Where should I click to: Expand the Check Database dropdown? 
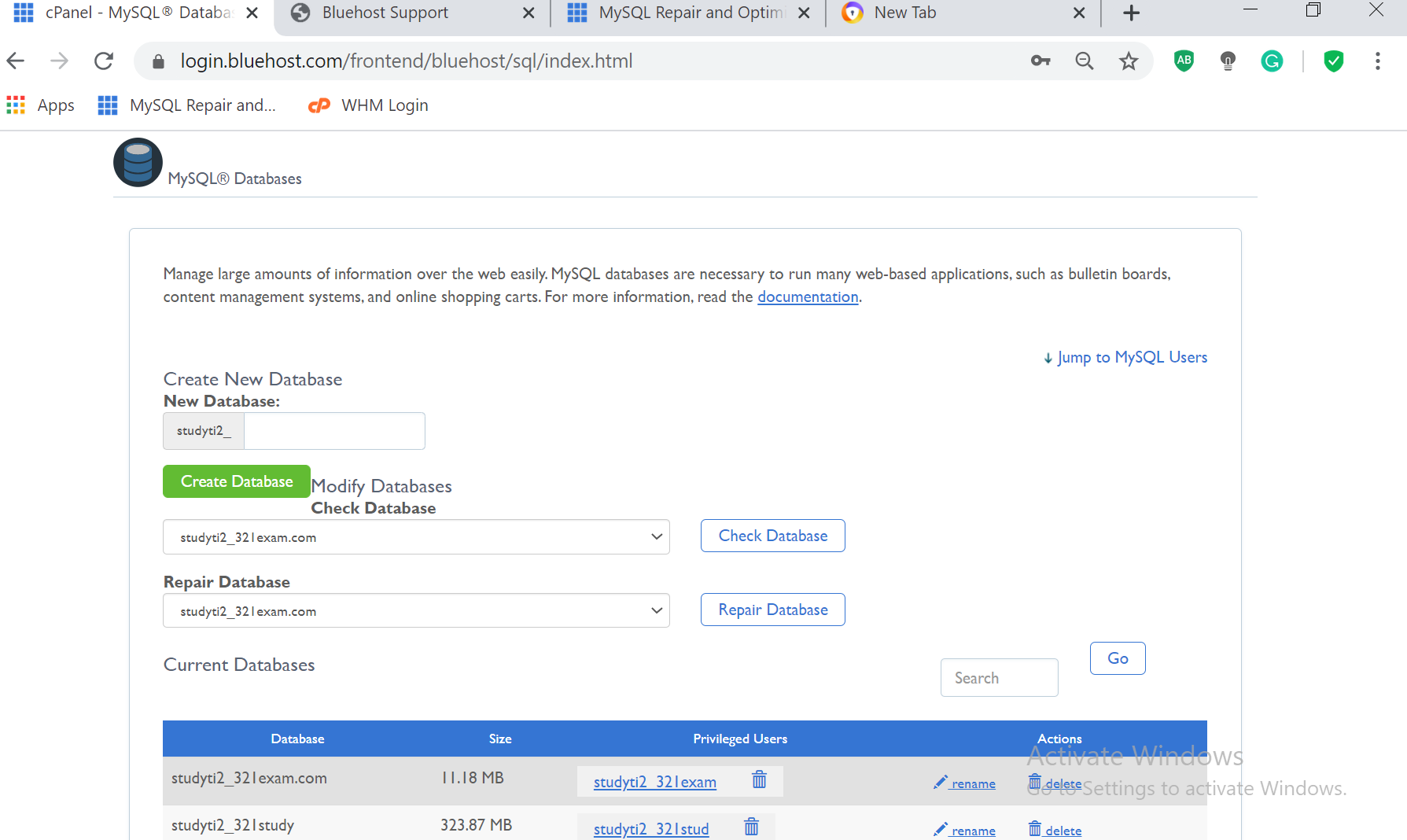click(416, 537)
